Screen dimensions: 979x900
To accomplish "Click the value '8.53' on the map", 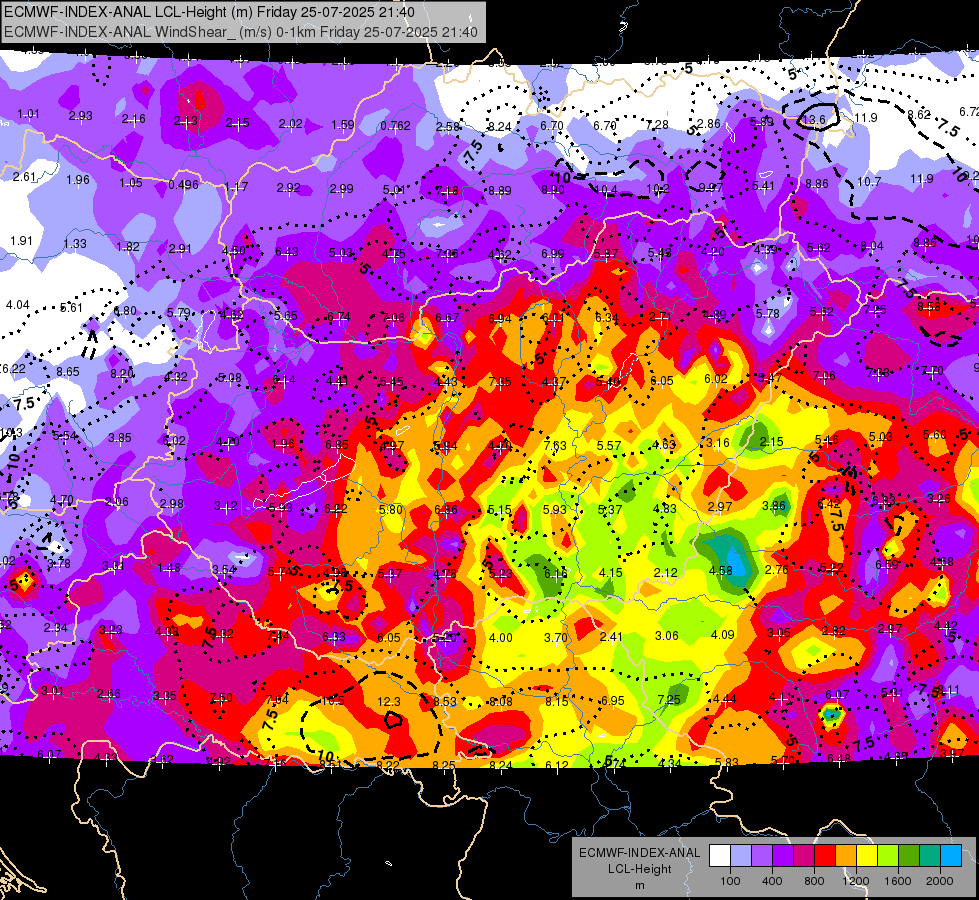I will pos(445,701).
